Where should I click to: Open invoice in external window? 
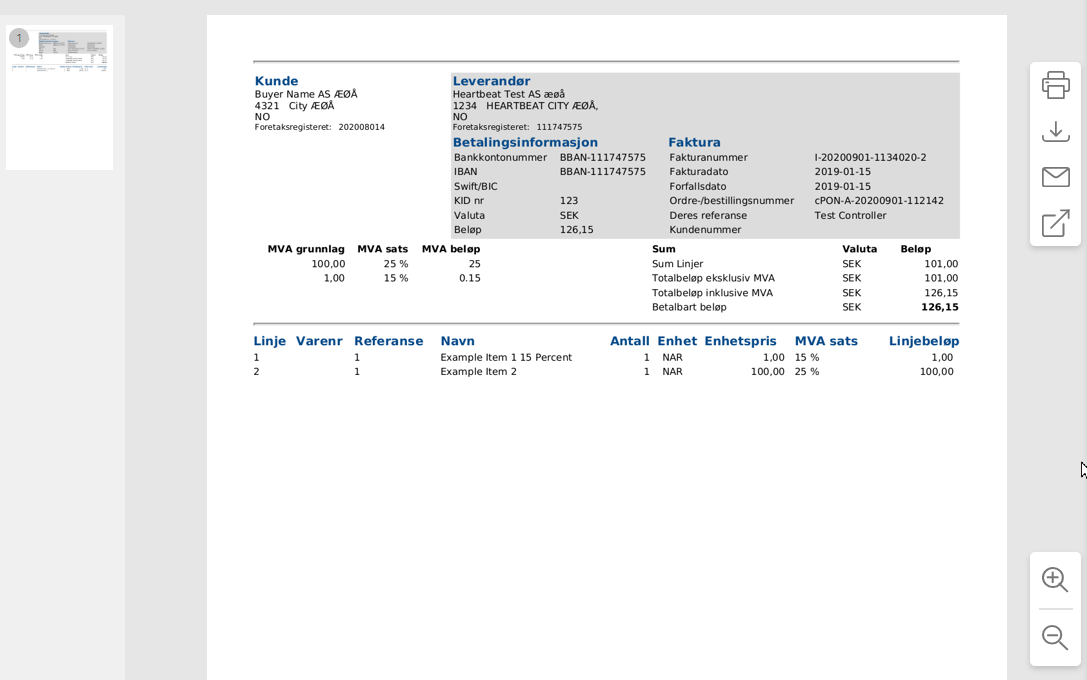click(x=1055, y=223)
